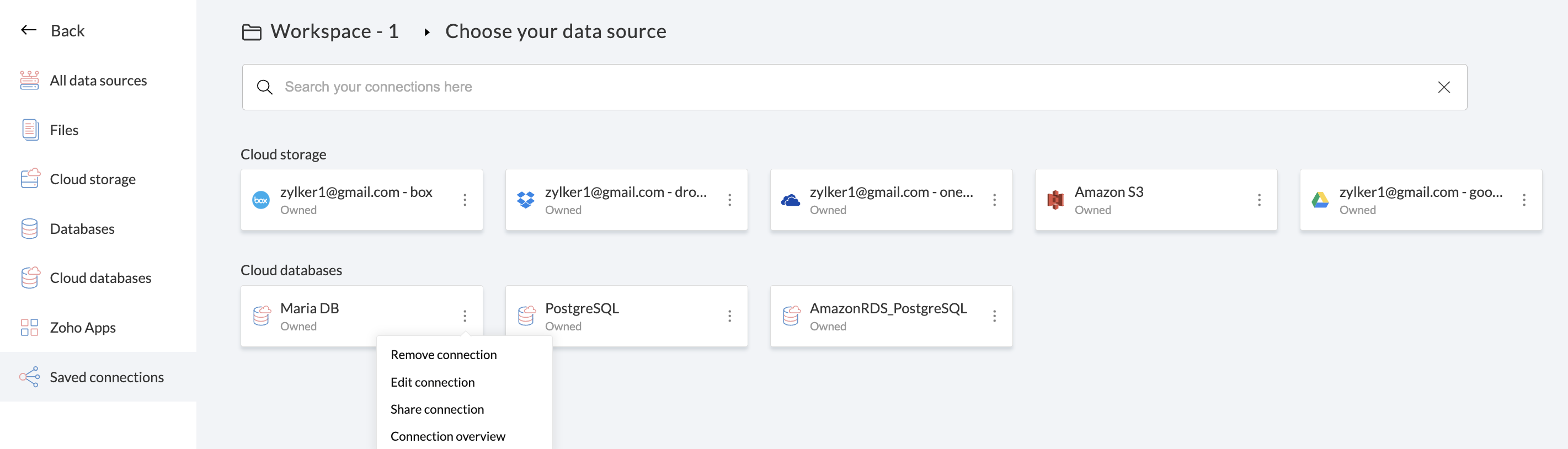Focus the Search your connections field
The height and width of the screenshot is (449, 1568).
[852, 87]
